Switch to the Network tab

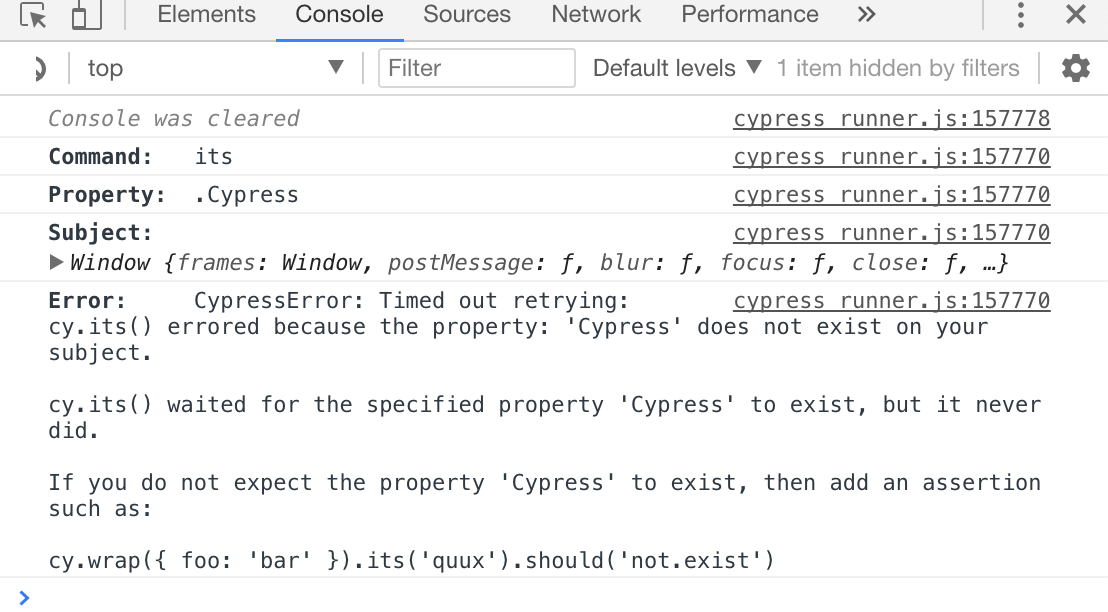click(596, 15)
